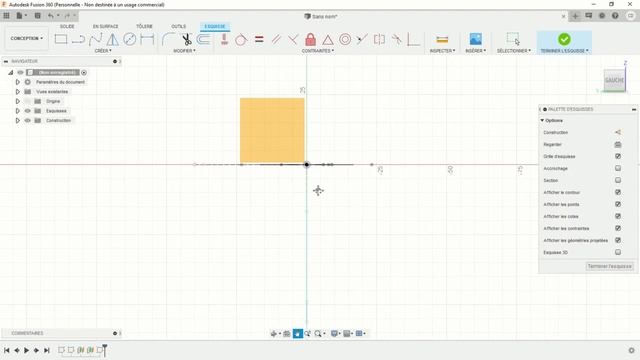Click the Save icon in title toolbar
This screenshot has height=360, width=640.
click(37, 16)
